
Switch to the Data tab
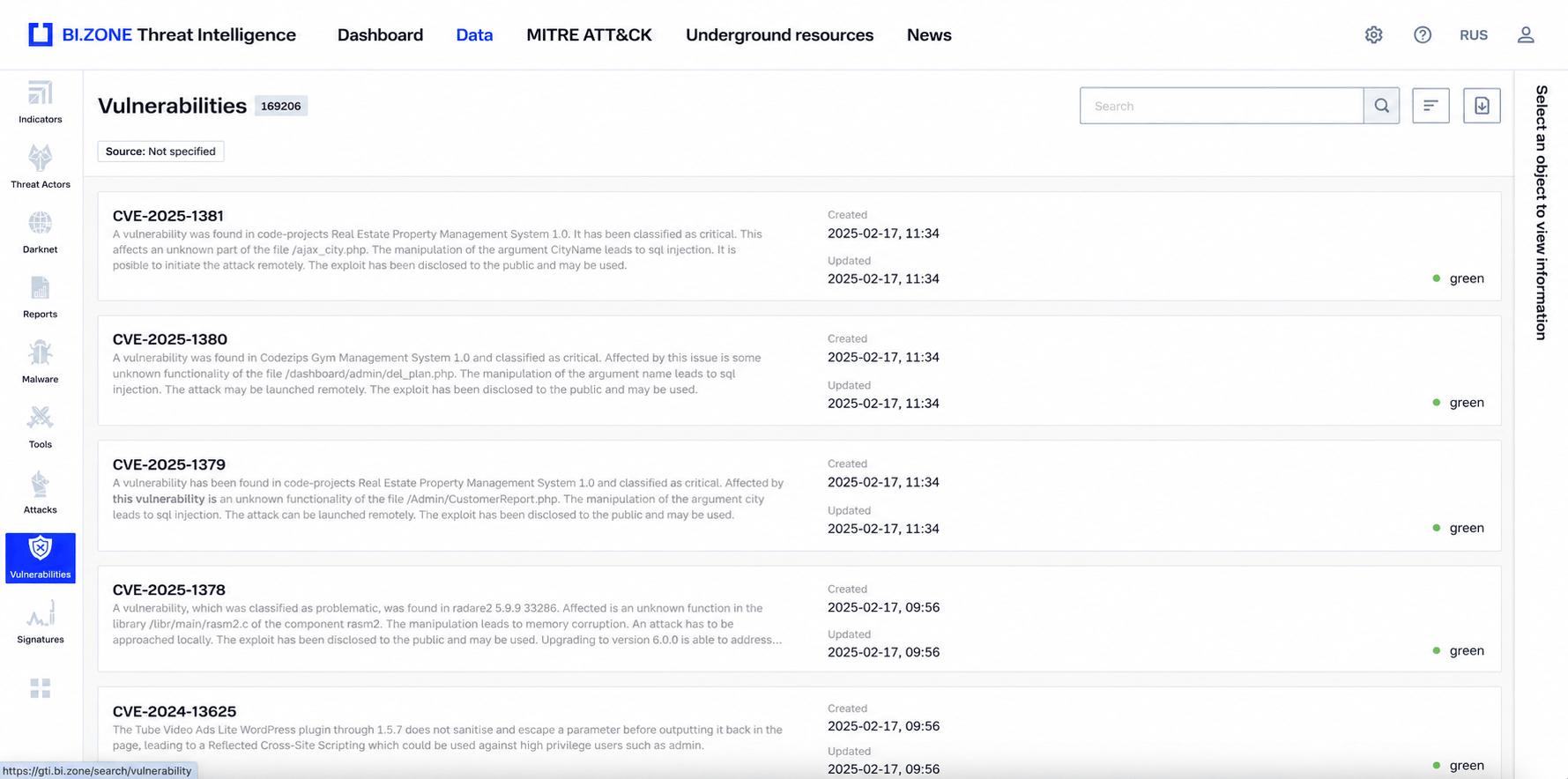click(x=474, y=34)
